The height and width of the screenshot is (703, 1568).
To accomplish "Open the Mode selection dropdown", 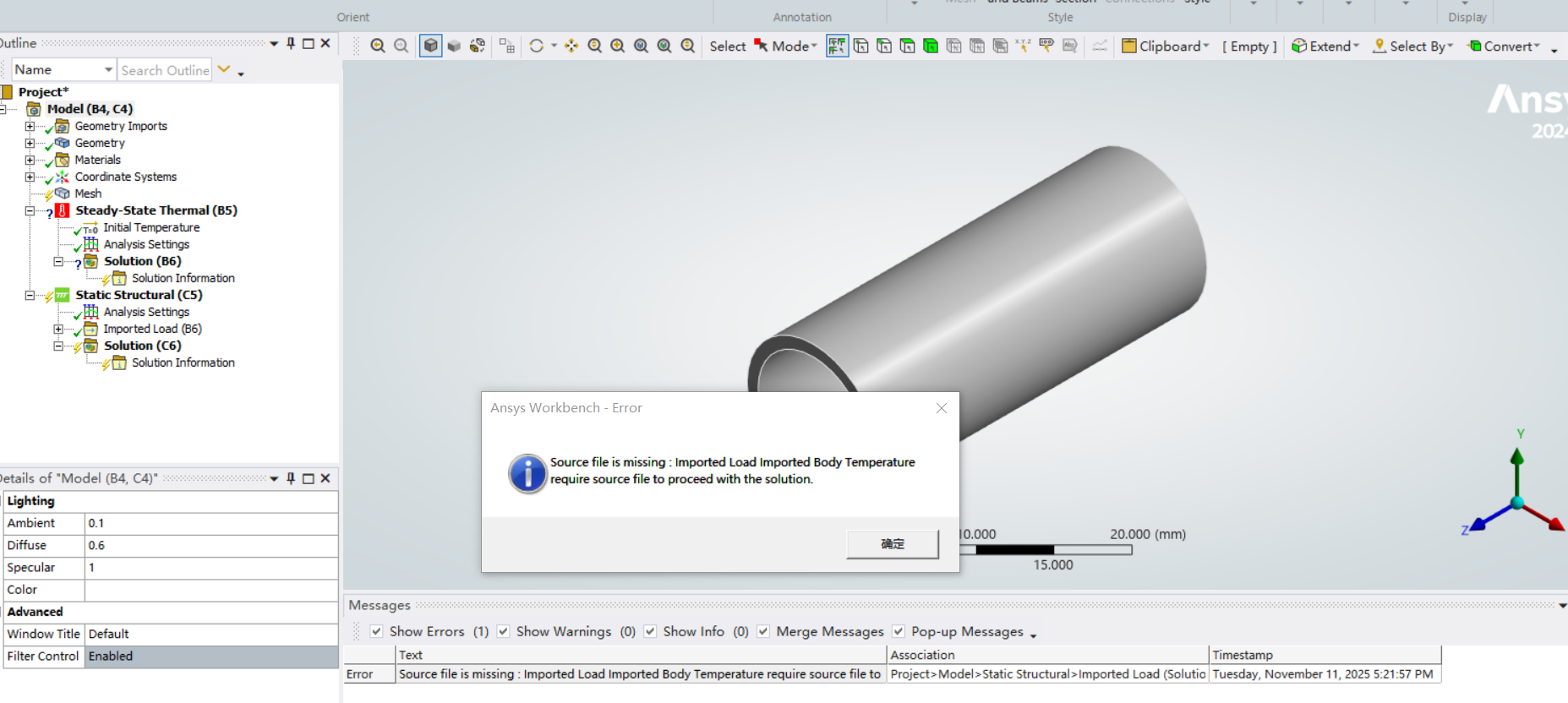I will (786, 46).
